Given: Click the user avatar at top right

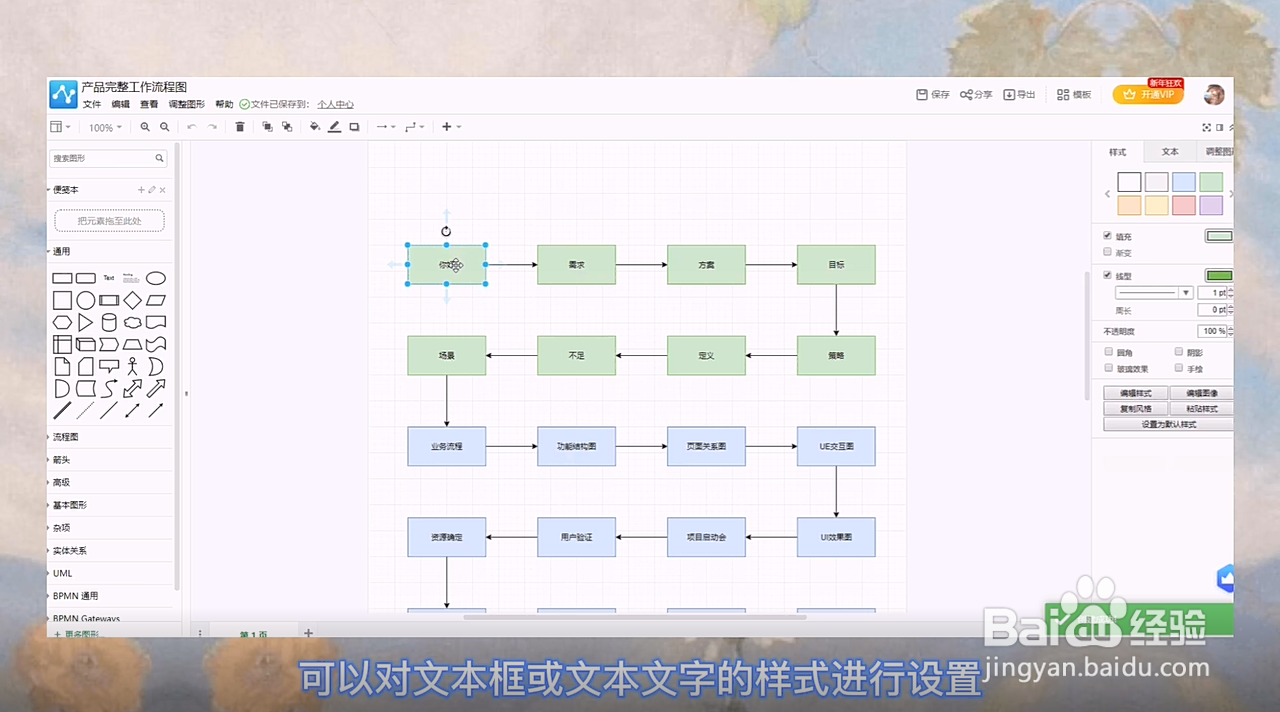Looking at the screenshot, I should [x=1213, y=94].
